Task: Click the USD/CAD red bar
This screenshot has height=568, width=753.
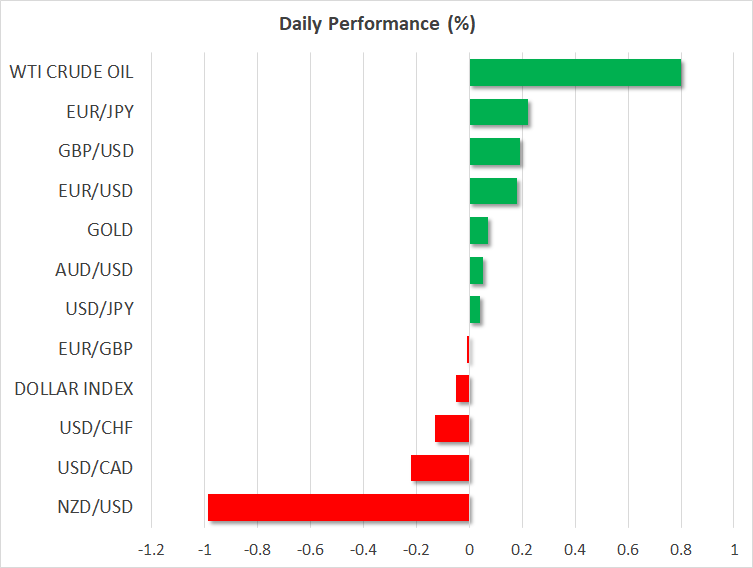Action: 440,468
